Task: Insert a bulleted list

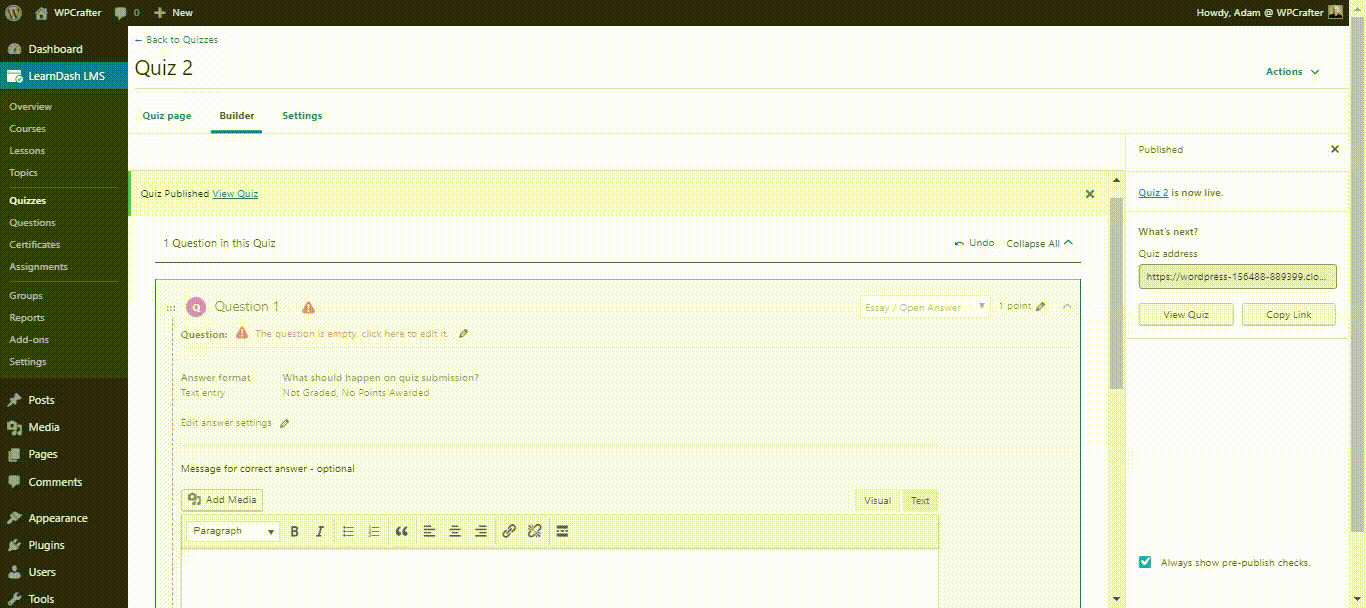Action: coord(348,532)
